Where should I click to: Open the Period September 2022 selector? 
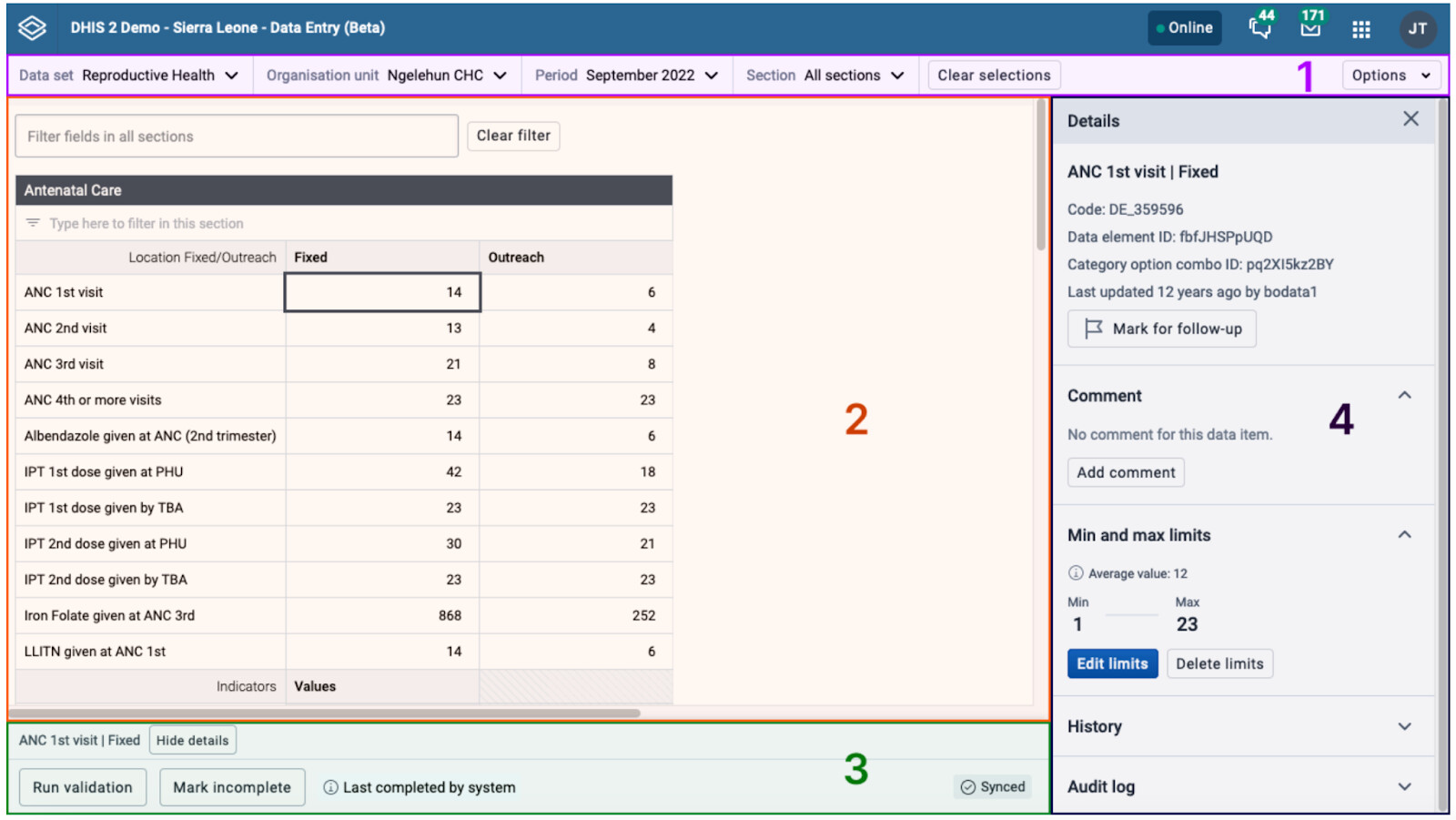[626, 76]
